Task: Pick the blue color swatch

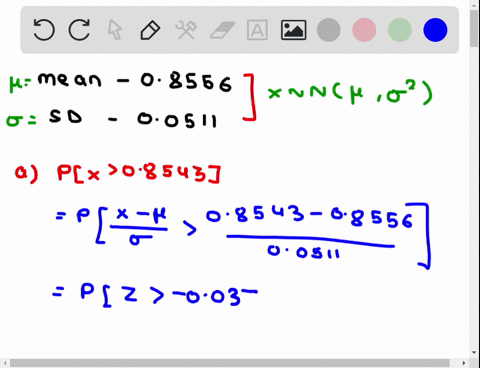Action: coord(435,30)
